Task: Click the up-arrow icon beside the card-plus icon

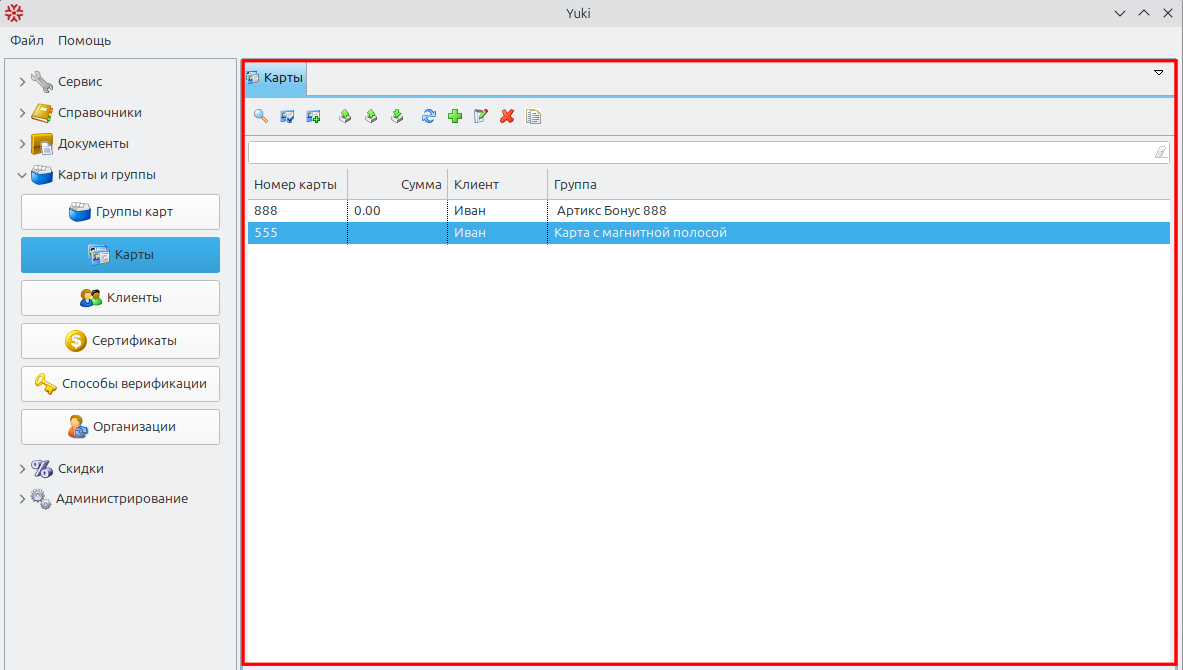Action: tap(345, 116)
